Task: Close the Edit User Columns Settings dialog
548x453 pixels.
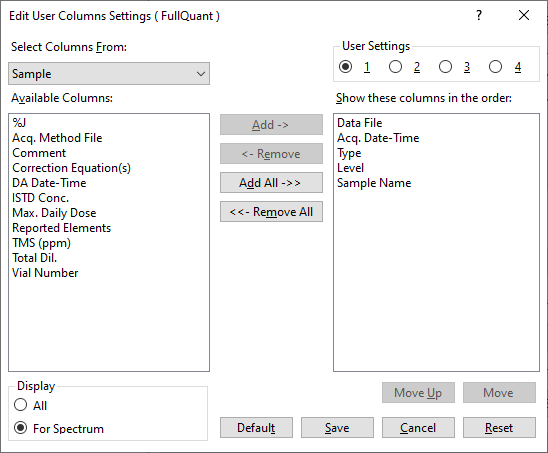Action: pyautogui.click(x=524, y=15)
